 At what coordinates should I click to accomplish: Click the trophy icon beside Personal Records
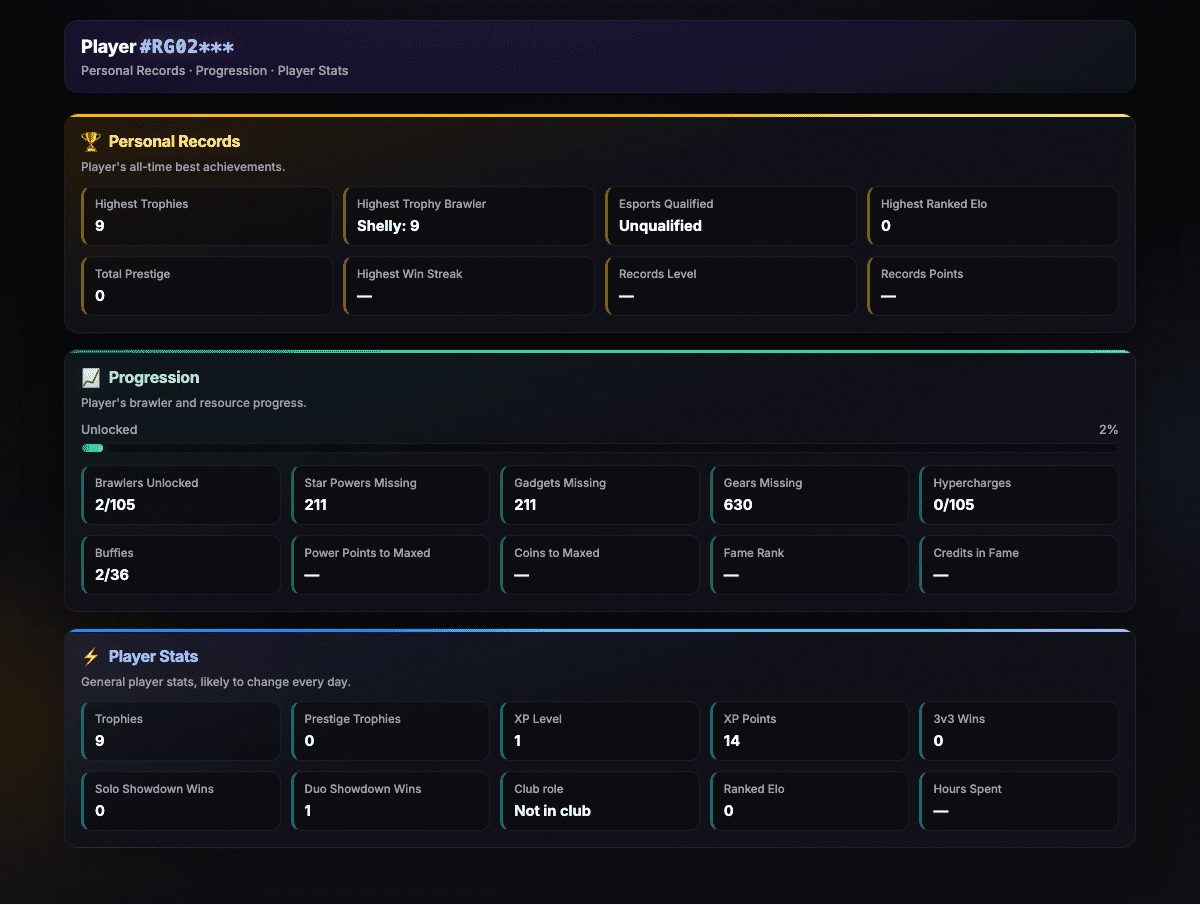[91, 142]
